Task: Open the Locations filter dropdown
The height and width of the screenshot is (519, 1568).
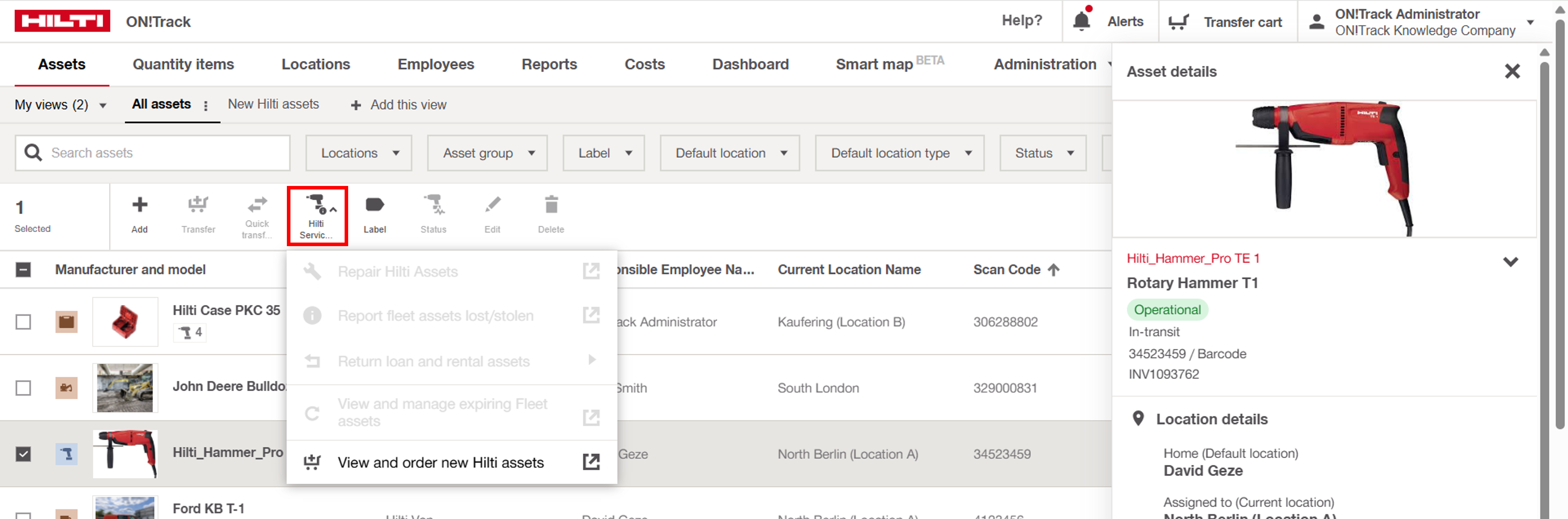Action: point(359,153)
